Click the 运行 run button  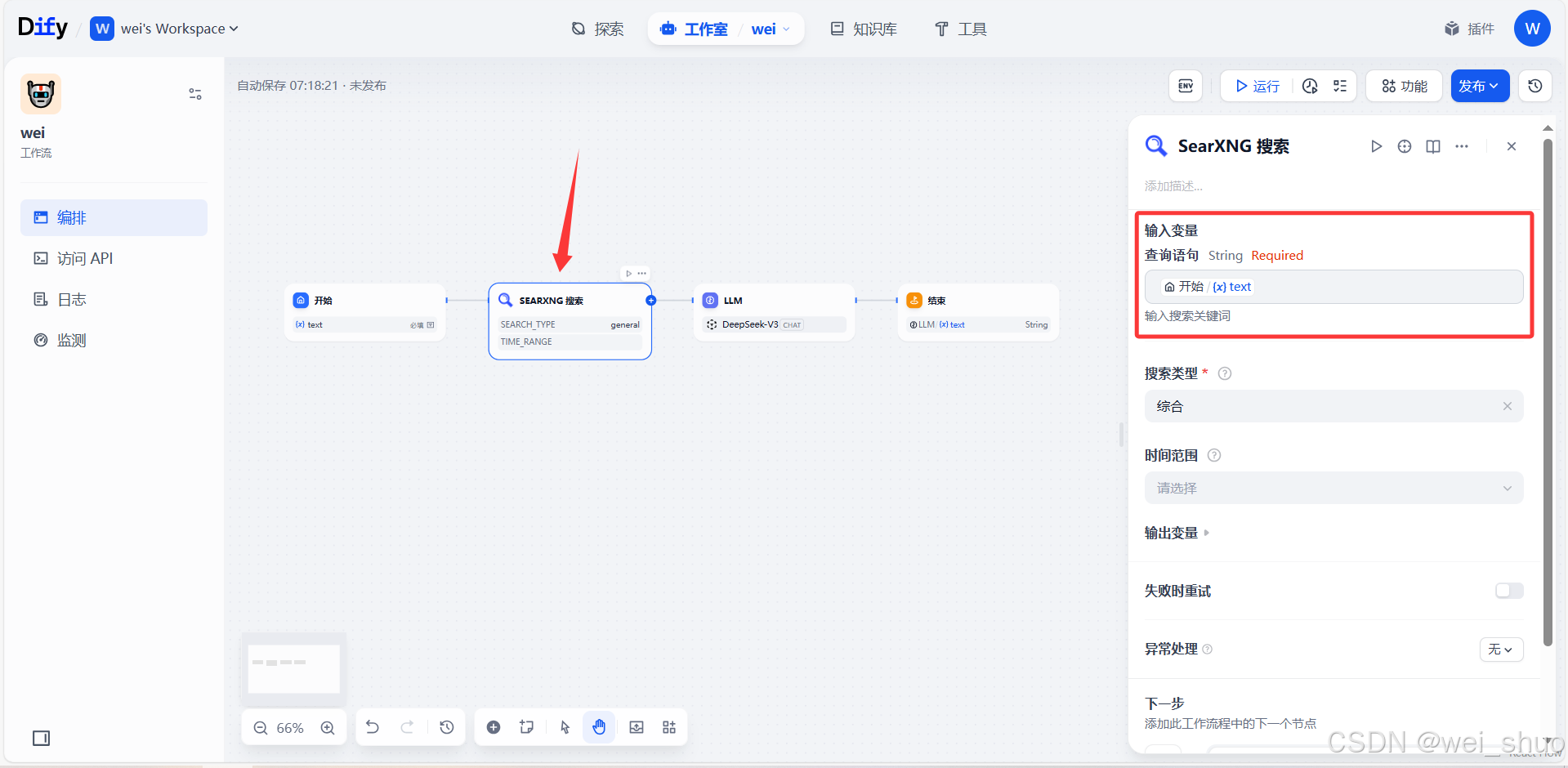point(1258,86)
